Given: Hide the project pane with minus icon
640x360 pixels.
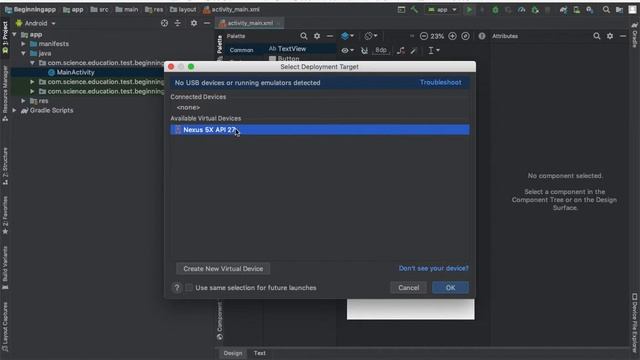Looking at the screenshot, I should pos(207,23).
